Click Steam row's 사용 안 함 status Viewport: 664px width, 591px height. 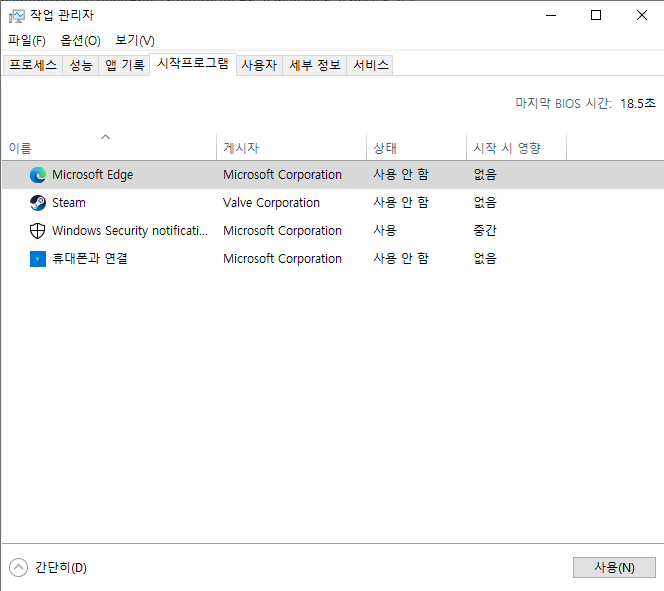tap(401, 203)
